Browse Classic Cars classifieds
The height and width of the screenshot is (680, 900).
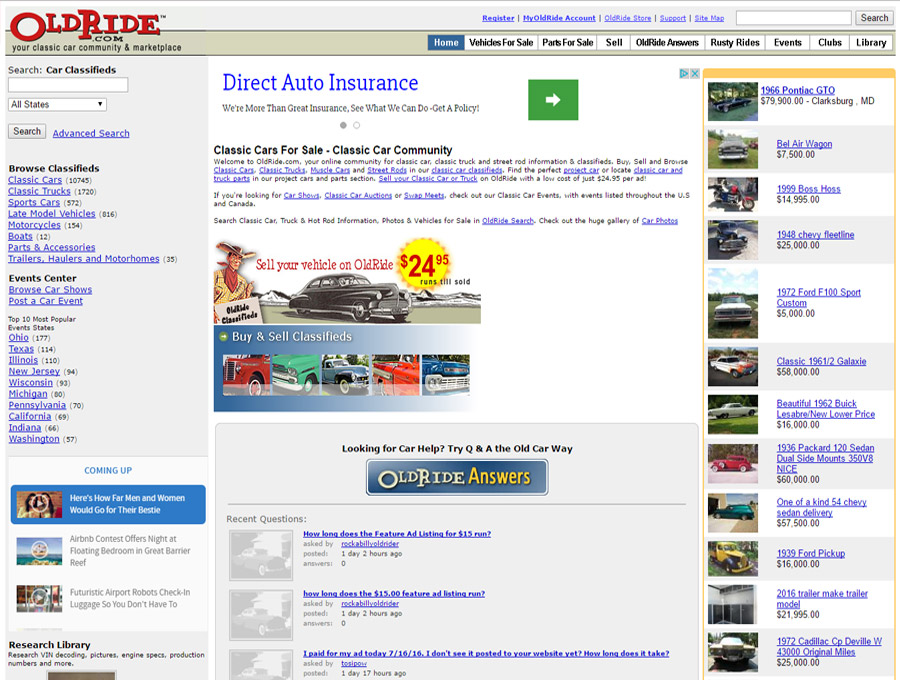coord(35,180)
